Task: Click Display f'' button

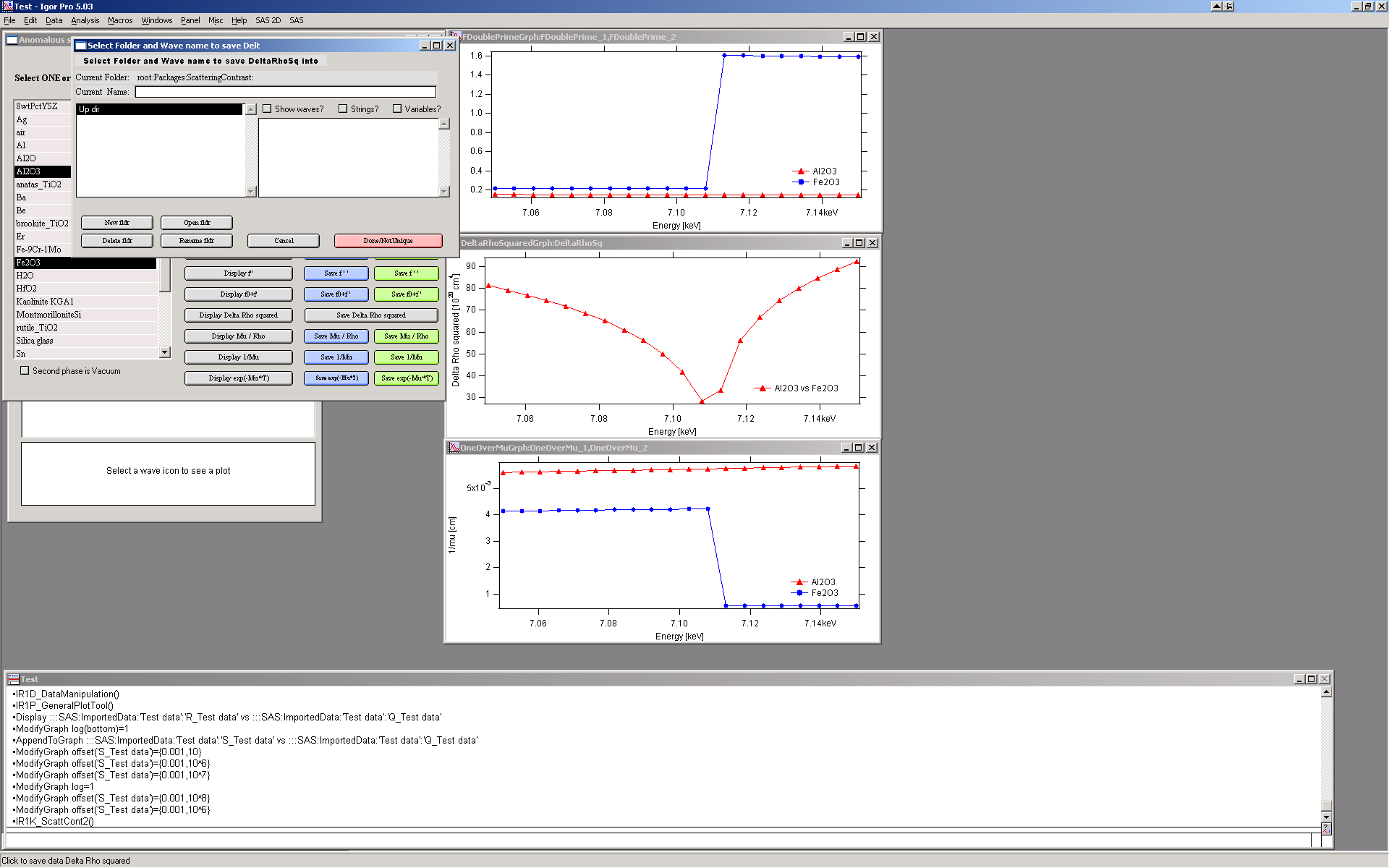Action: click(x=239, y=273)
